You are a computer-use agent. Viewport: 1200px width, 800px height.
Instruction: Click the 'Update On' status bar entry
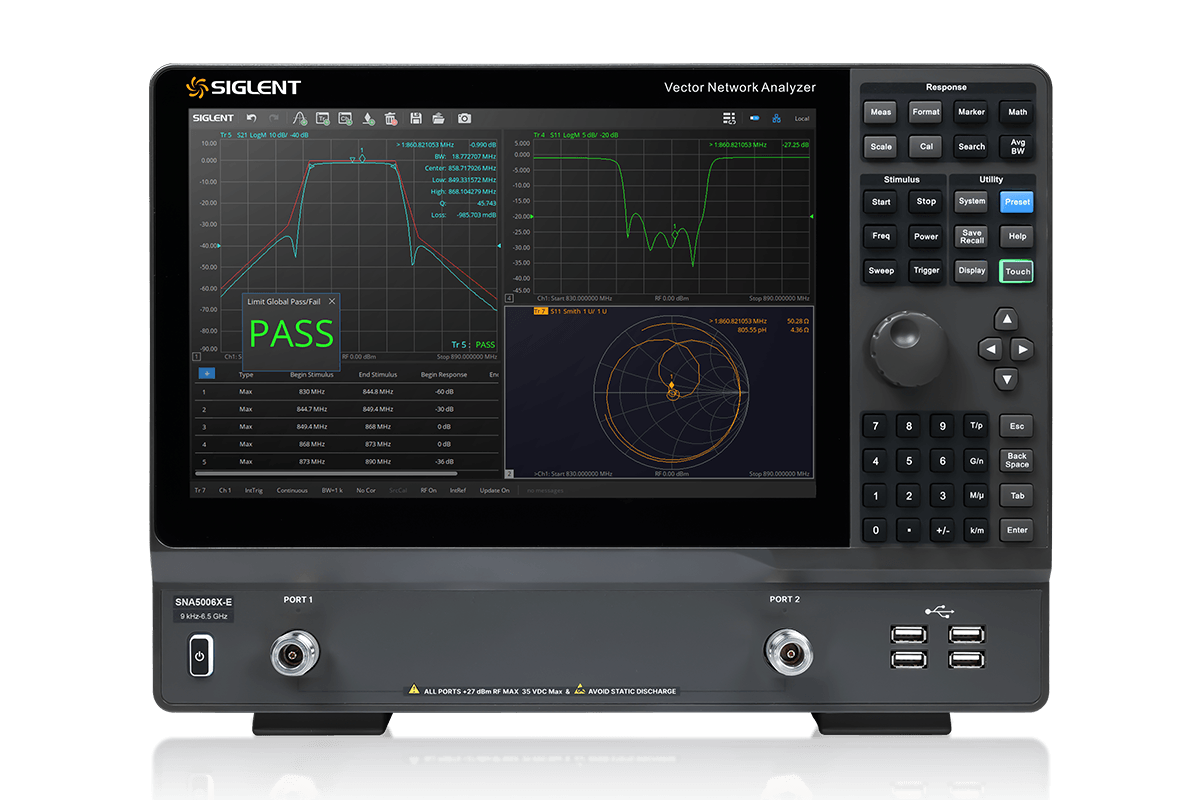(x=494, y=490)
